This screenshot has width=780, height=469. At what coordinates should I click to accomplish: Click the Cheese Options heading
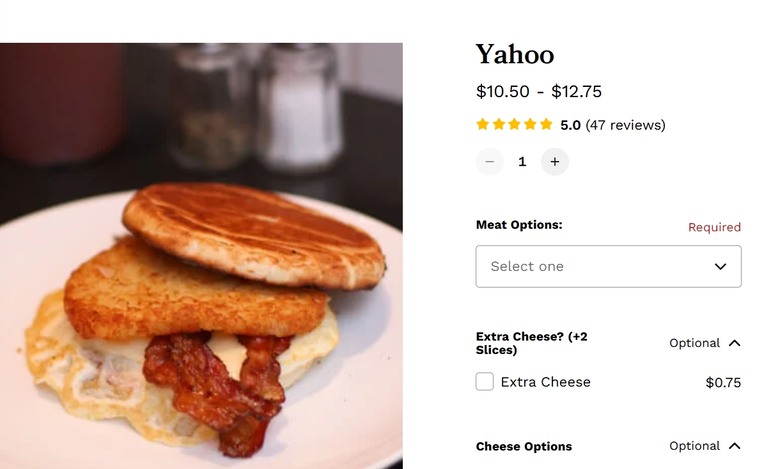click(x=524, y=447)
